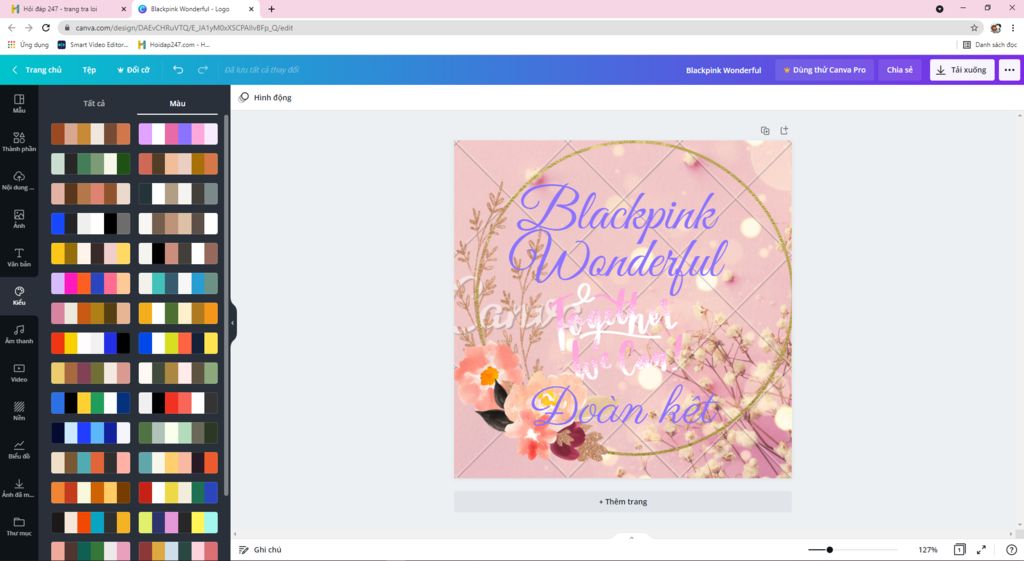This screenshot has height=561, width=1024.
Task: Redo the last undone action
Action: click(x=202, y=70)
